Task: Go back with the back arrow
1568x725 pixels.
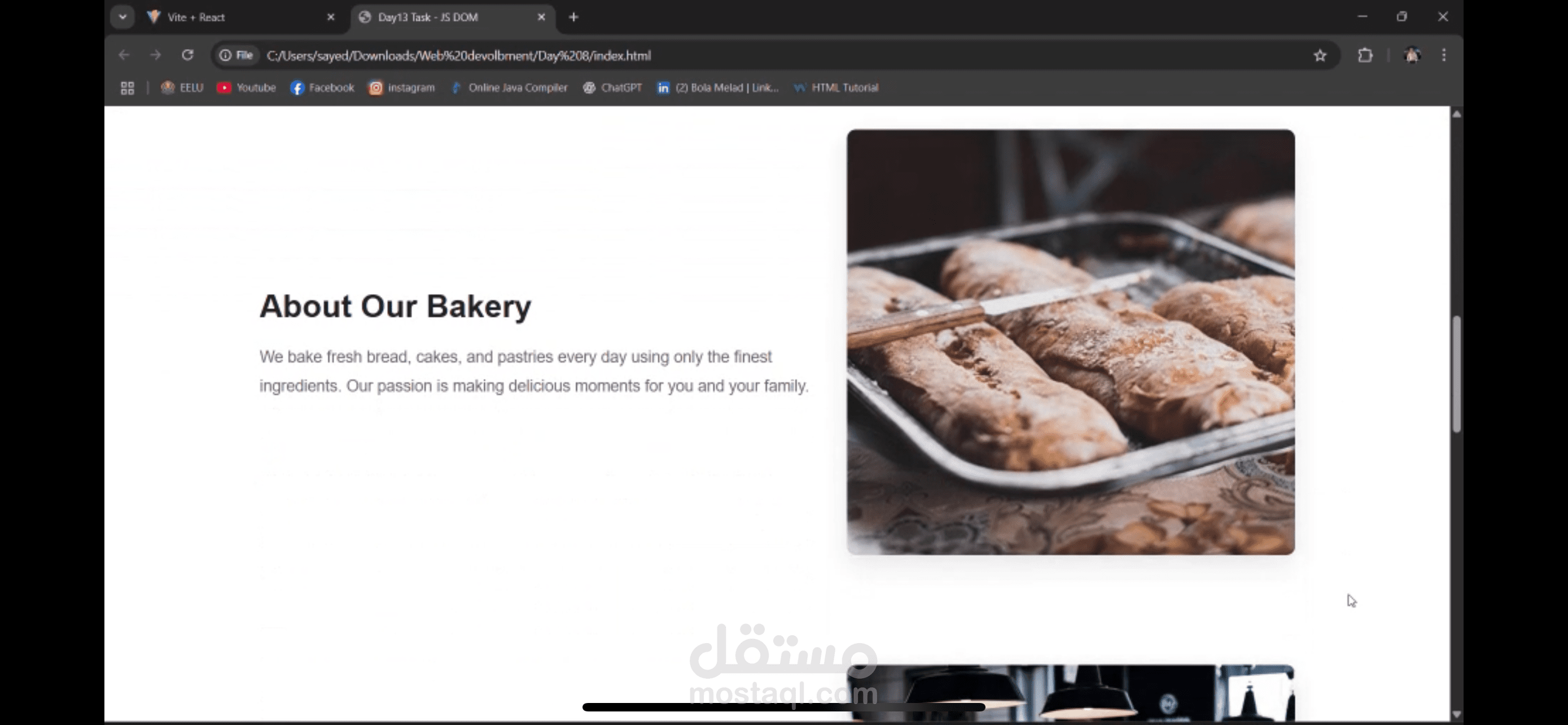Action: [x=124, y=55]
